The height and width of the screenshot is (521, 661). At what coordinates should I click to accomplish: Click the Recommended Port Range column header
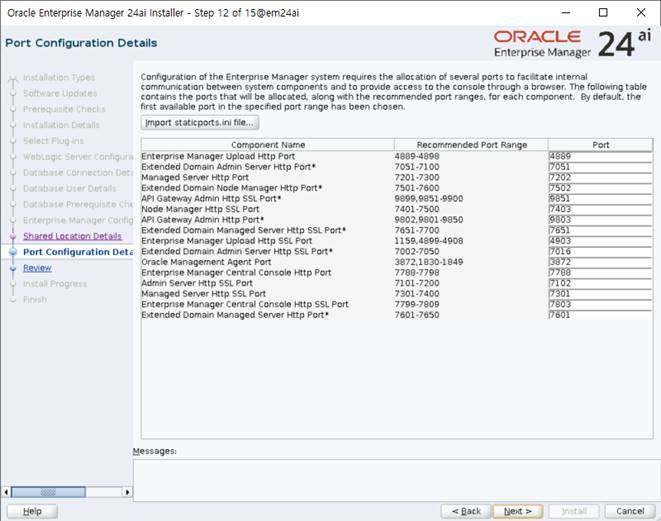click(x=471, y=145)
